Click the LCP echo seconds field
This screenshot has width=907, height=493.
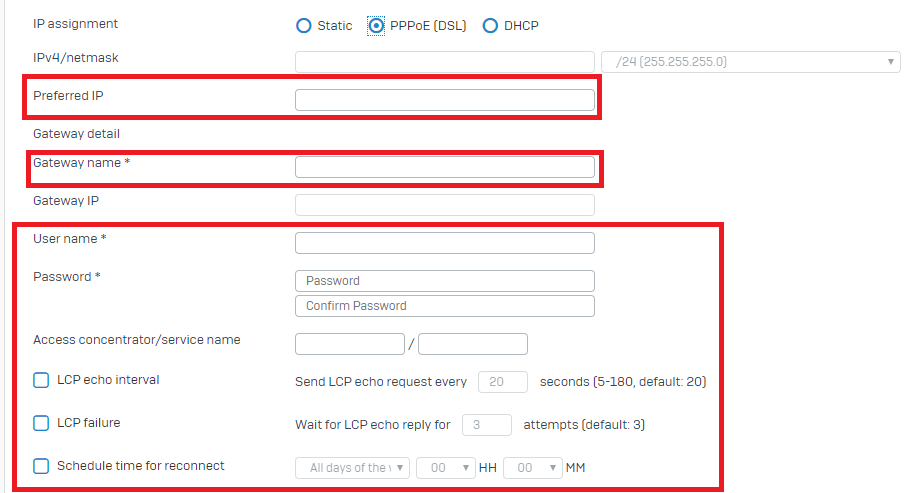click(x=503, y=382)
